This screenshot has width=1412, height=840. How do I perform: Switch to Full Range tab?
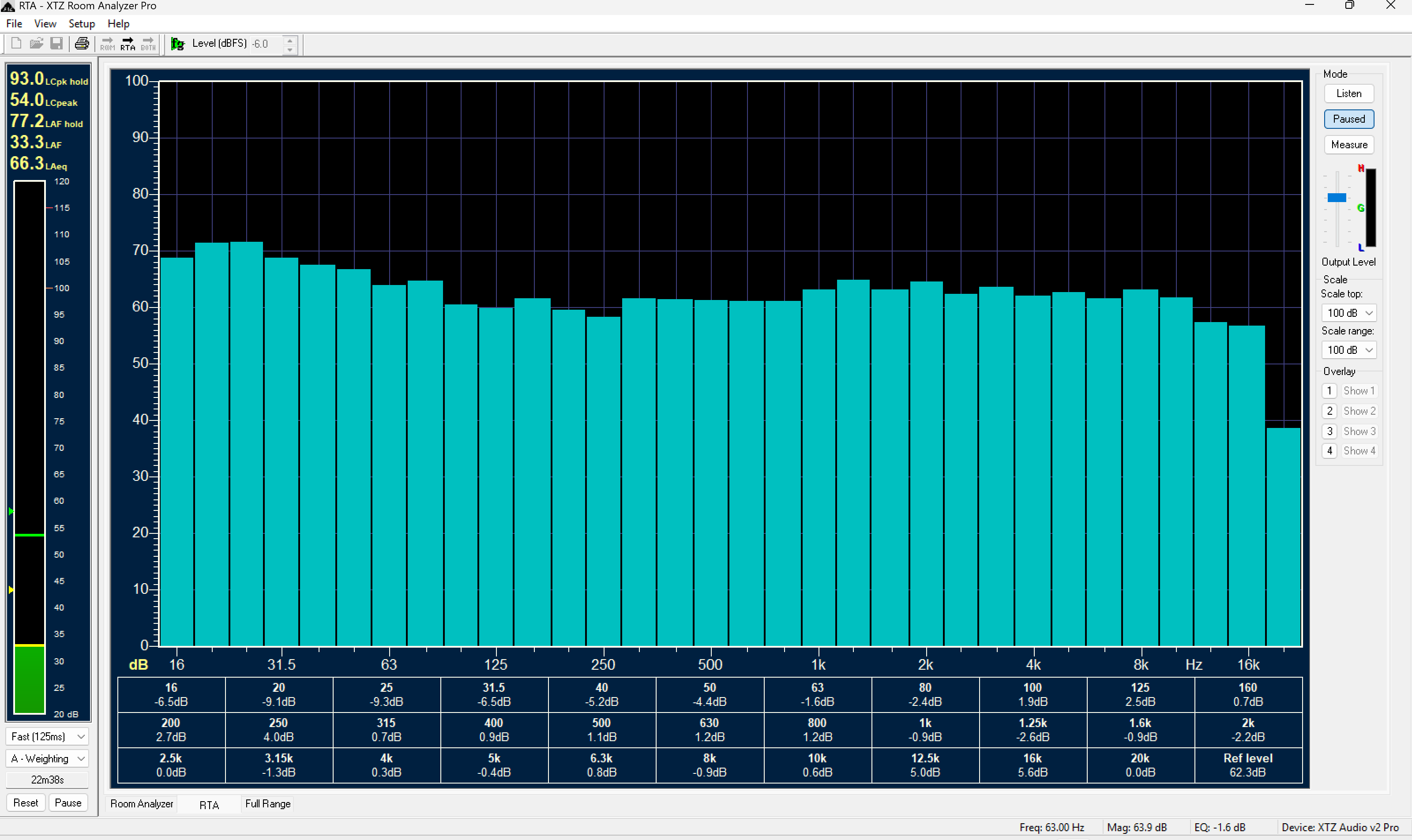click(x=268, y=804)
